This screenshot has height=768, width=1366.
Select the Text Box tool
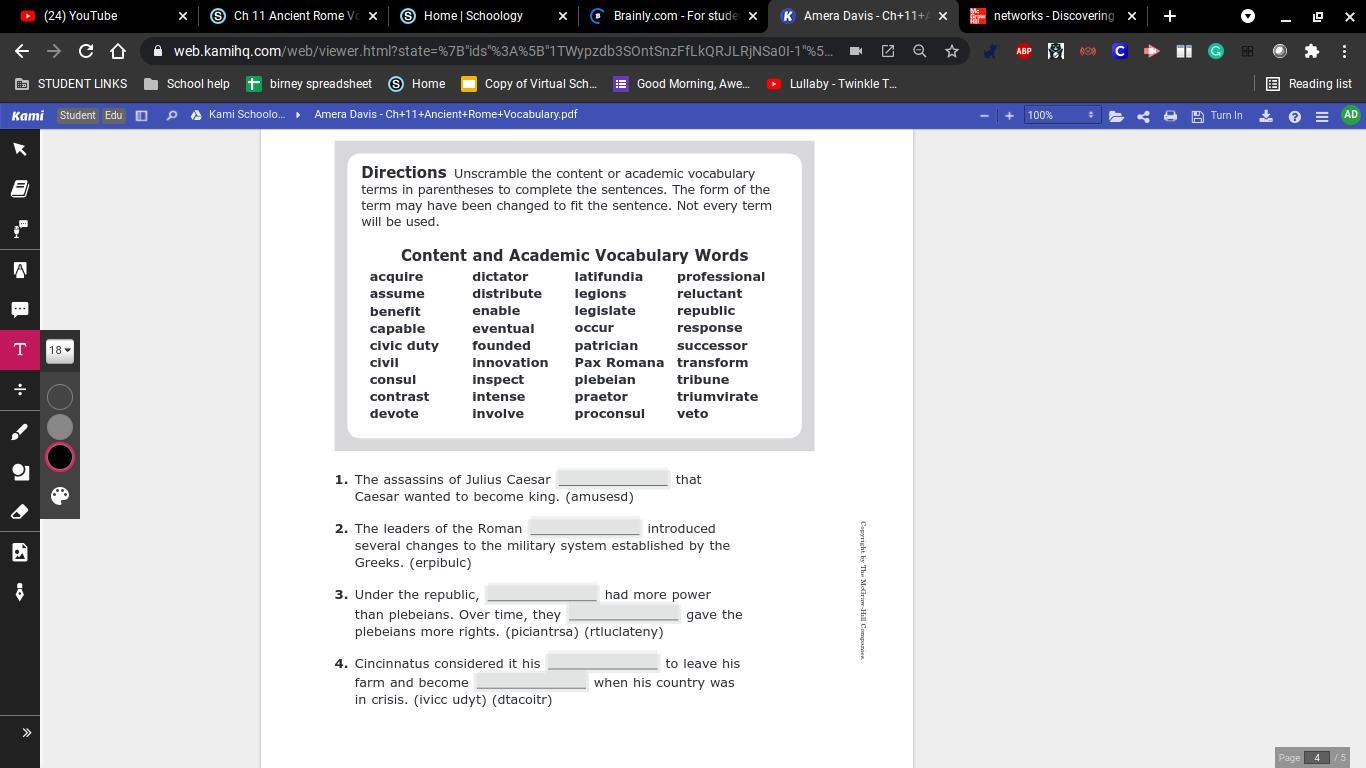pos(20,350)
